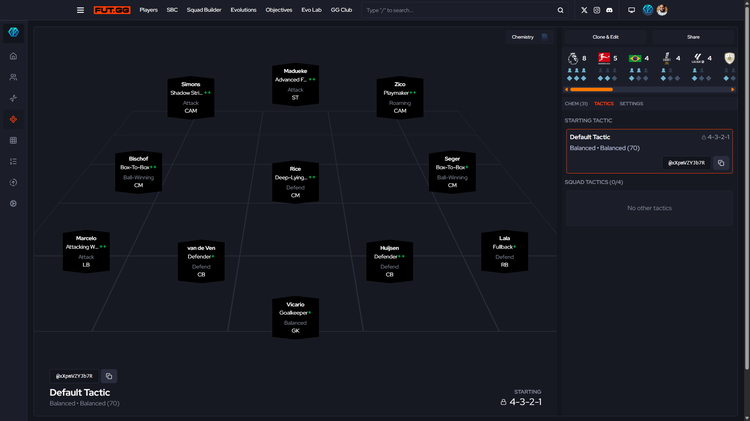Switch to the SETTINGS tab

pyautogui.click(x=631, y=104)
